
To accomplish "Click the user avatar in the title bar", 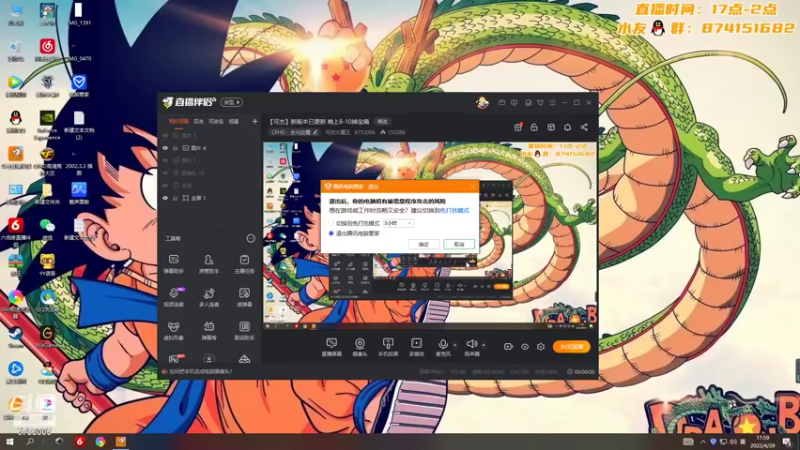I will click(482, 103).
